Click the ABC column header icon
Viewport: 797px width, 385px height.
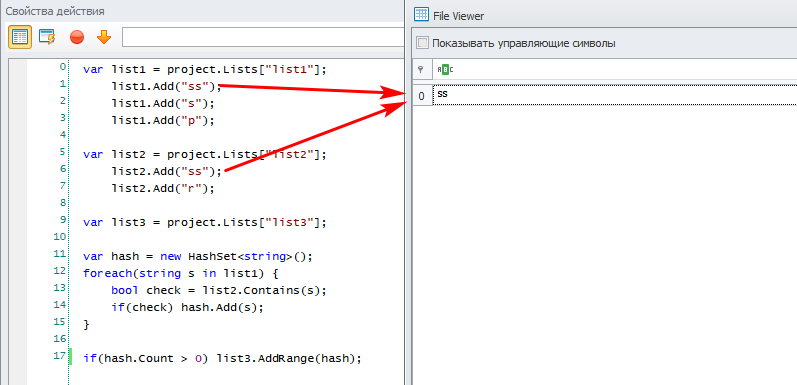tap(445, 70)
